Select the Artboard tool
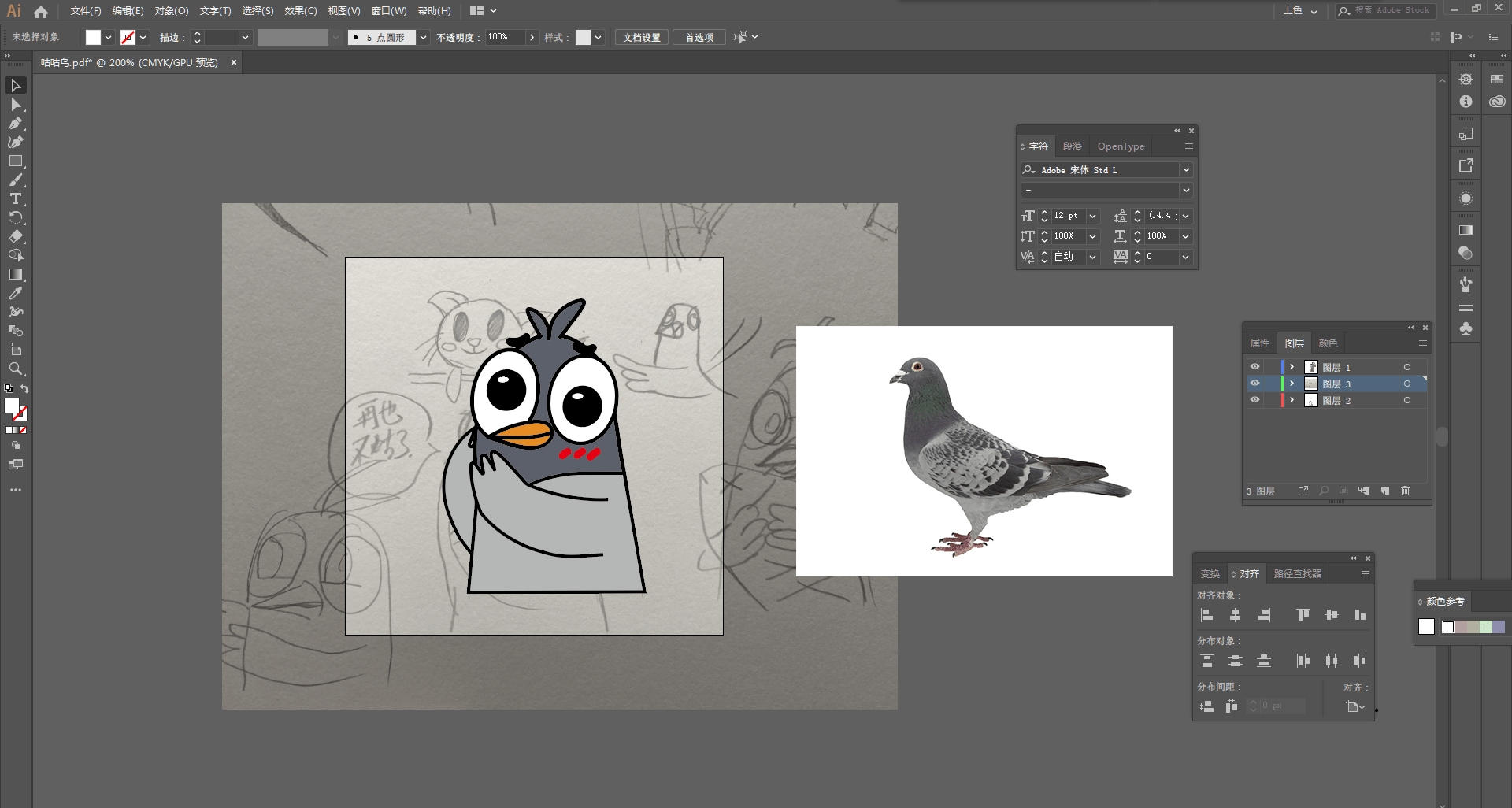 (x=16, y=350)
